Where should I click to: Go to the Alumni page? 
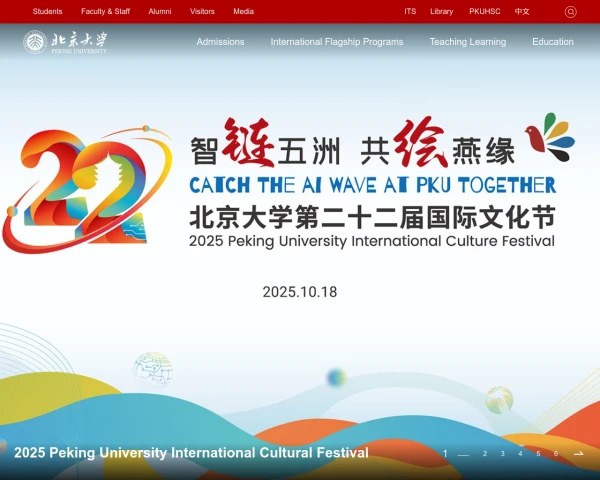[x=159, y=12]
